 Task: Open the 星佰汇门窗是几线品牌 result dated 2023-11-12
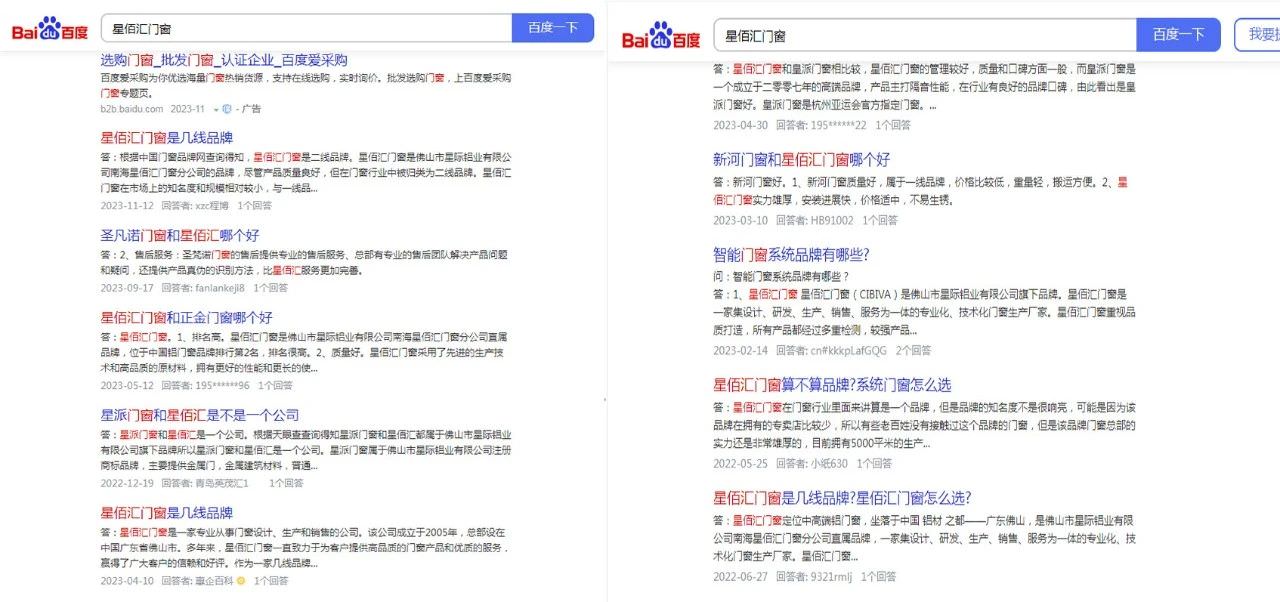pos(167,138)
